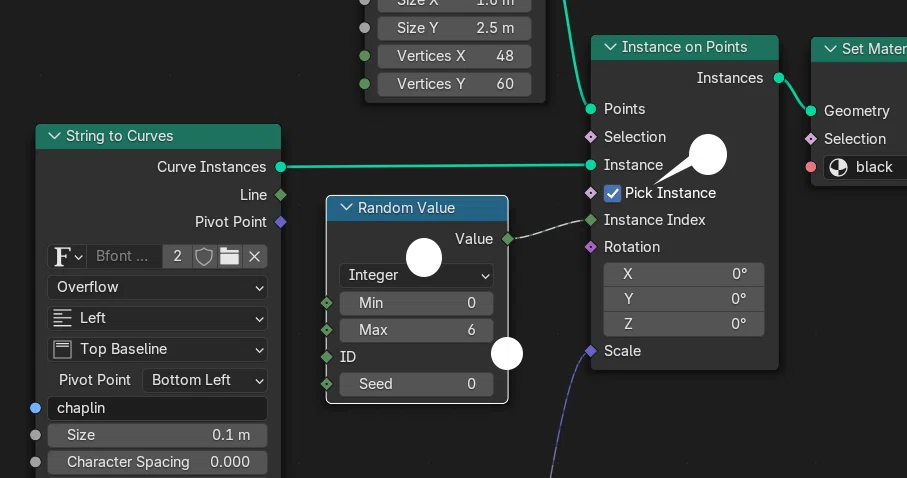Click the chaplin string input field
This screenshot has height=478, width=907.
[157, 408]
